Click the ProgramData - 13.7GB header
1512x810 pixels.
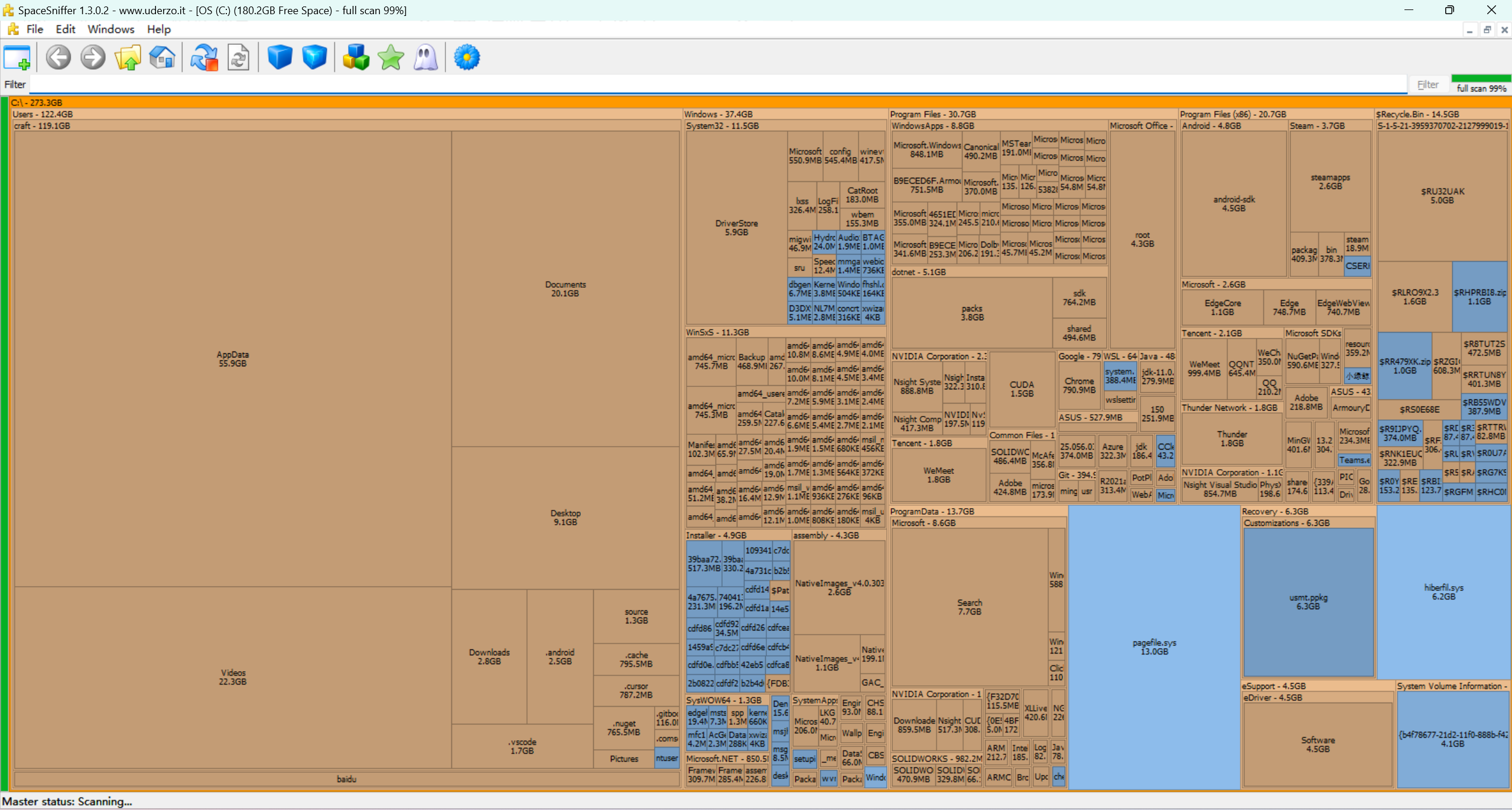[x=978, y=511]
